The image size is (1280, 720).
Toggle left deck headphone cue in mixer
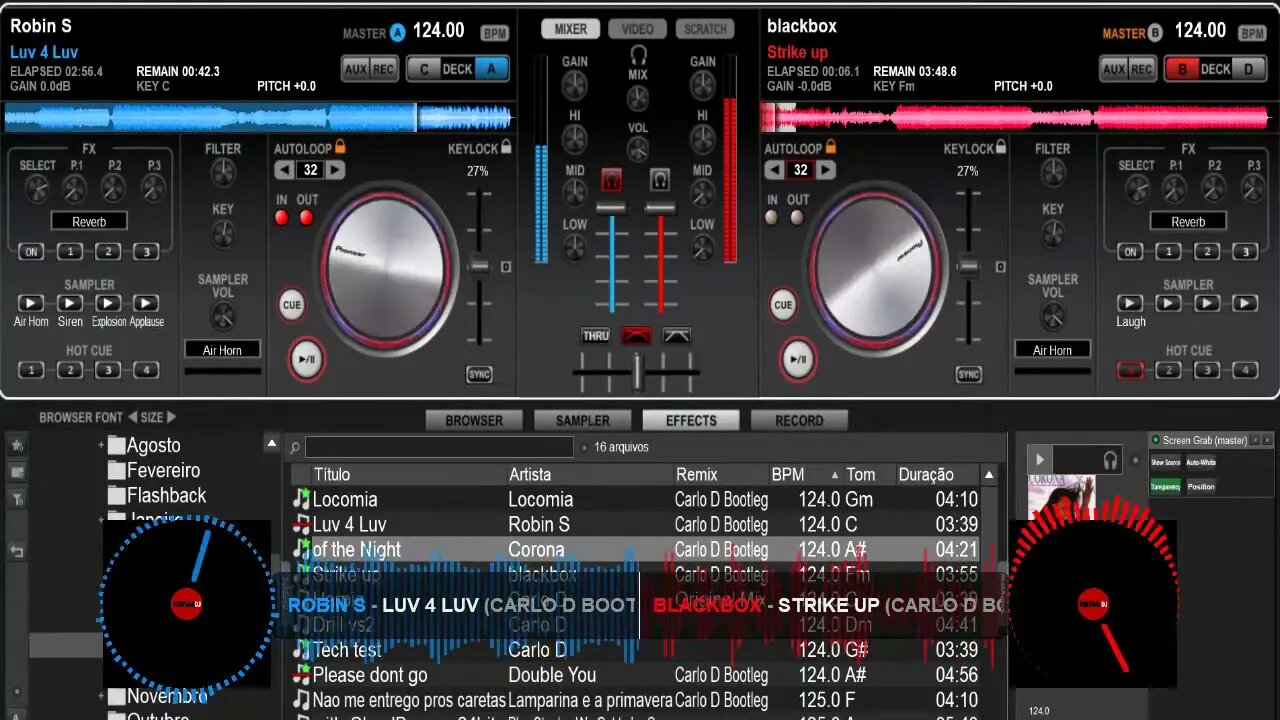[611, 181]
